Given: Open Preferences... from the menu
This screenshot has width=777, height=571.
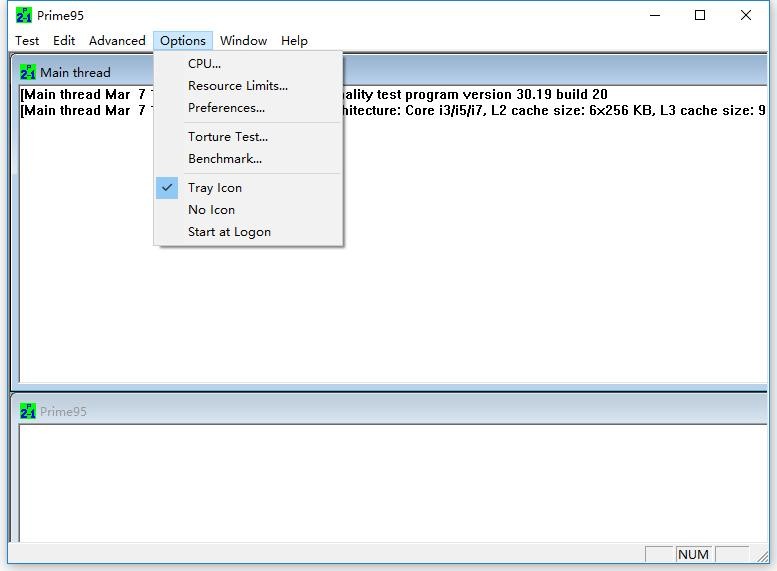Looking at the screenshot, I should coord(248,108).
